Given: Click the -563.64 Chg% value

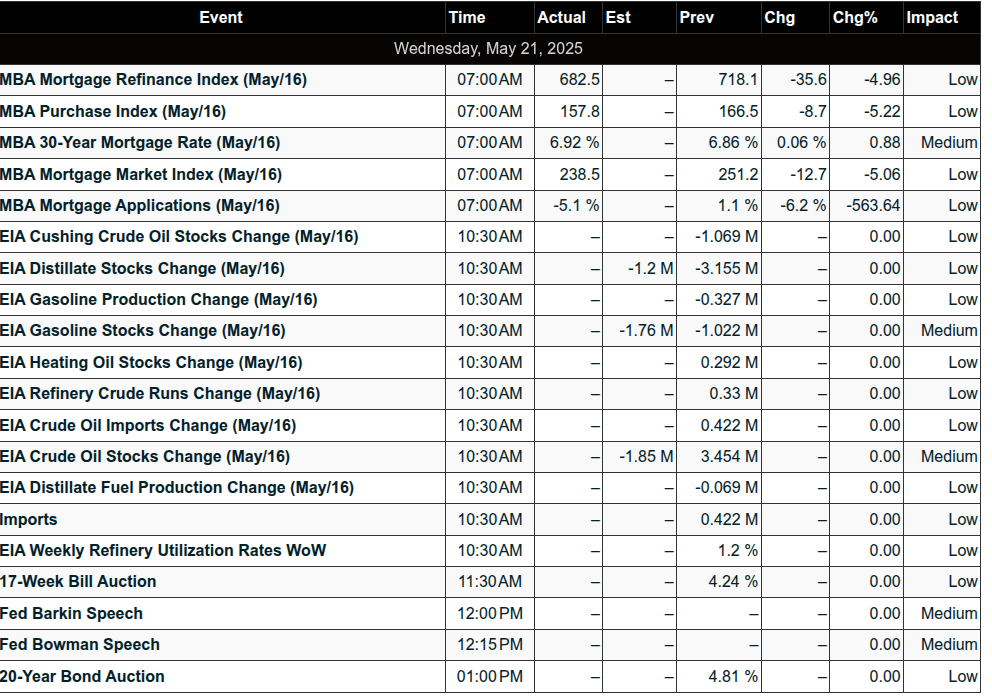Looking at the screenshot, I should click(873, 206).
